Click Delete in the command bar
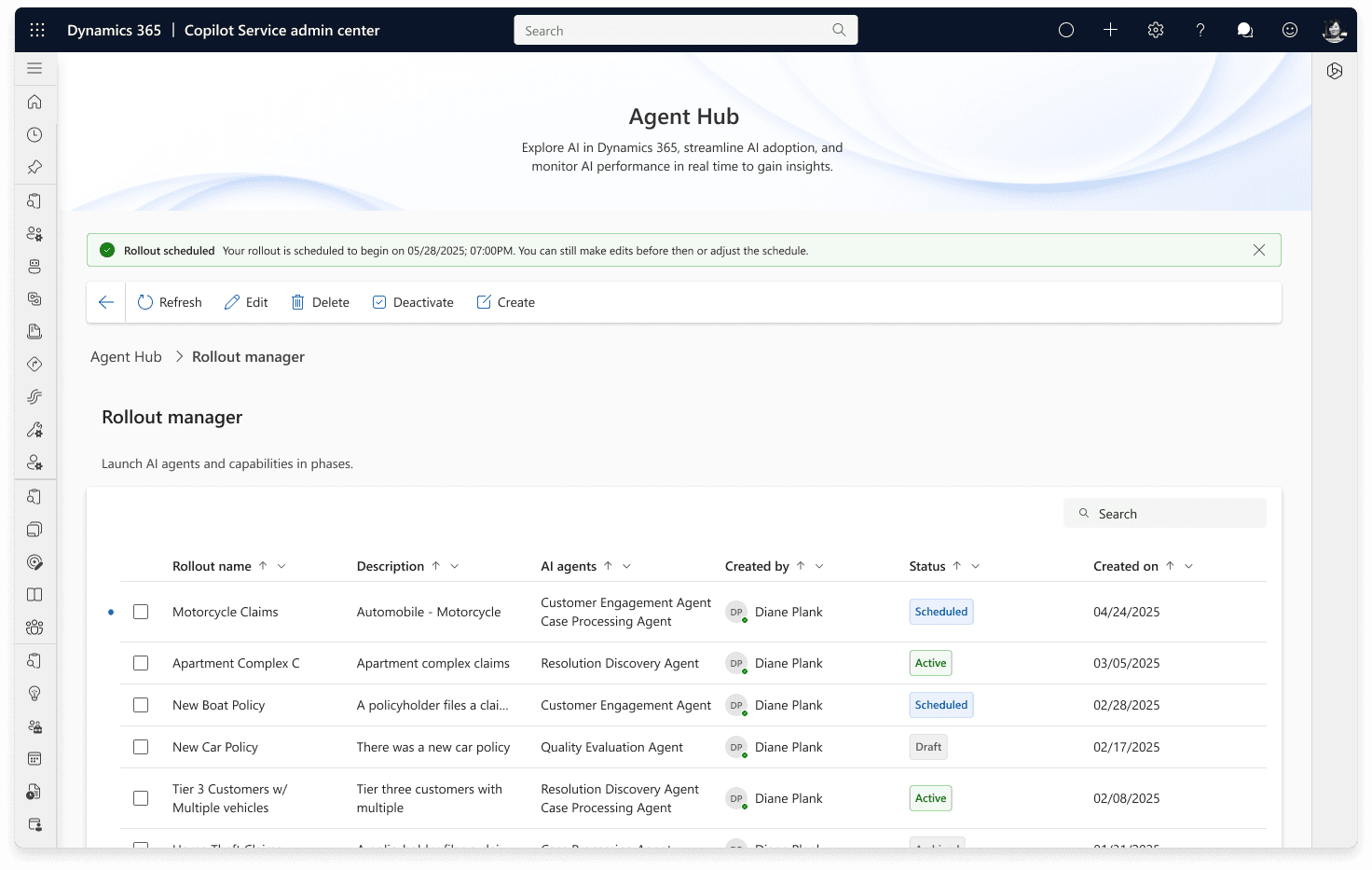The image size is (1372, 870). tap(321, 302)
